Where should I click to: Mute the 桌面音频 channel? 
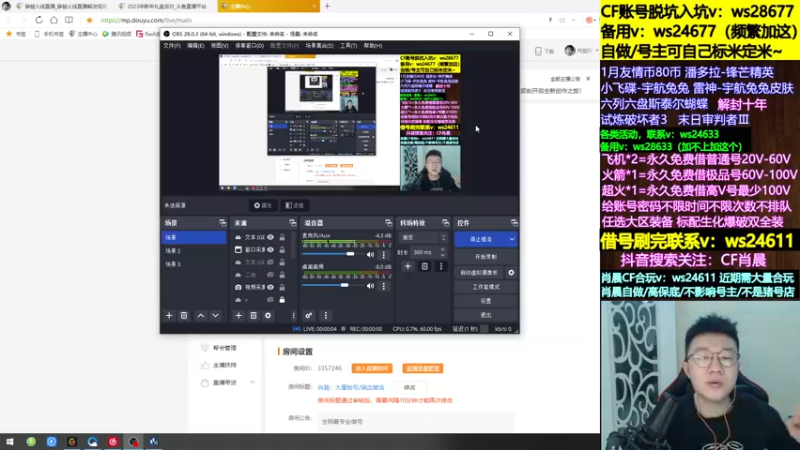click(370, 286)
